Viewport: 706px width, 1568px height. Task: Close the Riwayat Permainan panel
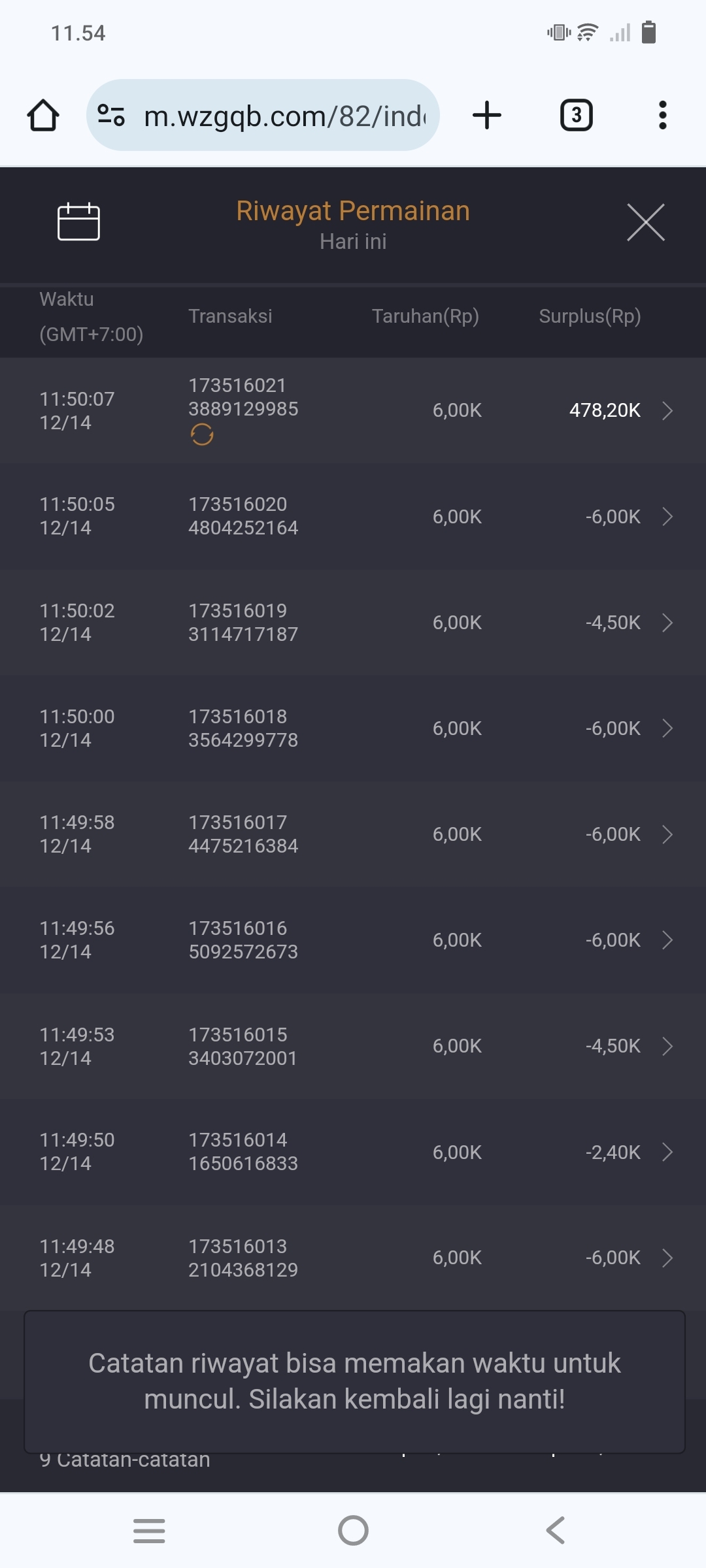(x=645, y=222)
